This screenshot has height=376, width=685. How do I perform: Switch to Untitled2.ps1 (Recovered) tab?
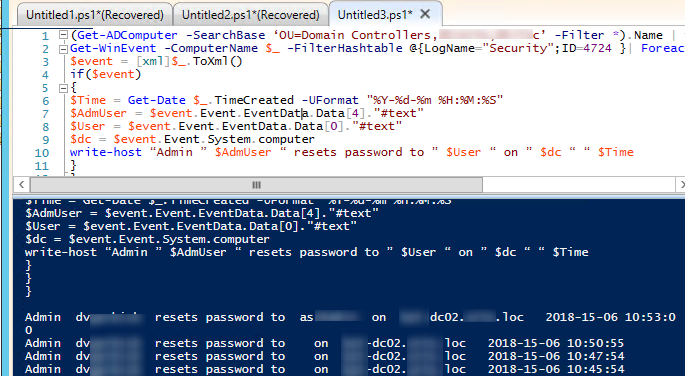pos(250,15)
